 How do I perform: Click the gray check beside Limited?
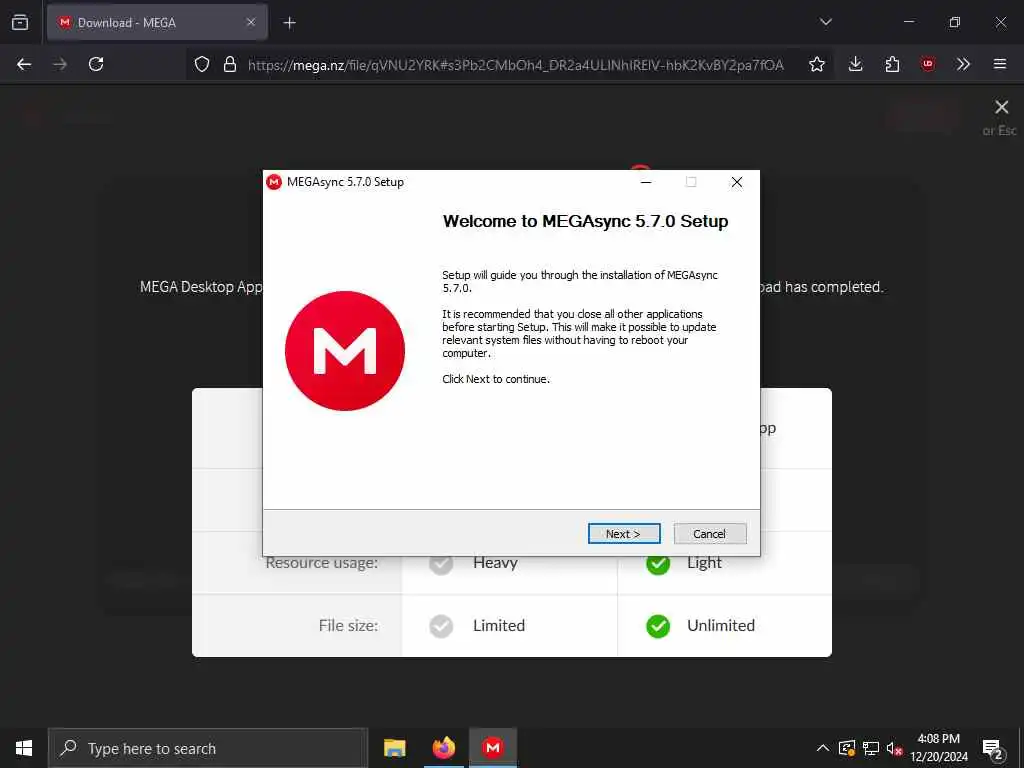click(441, 626)
